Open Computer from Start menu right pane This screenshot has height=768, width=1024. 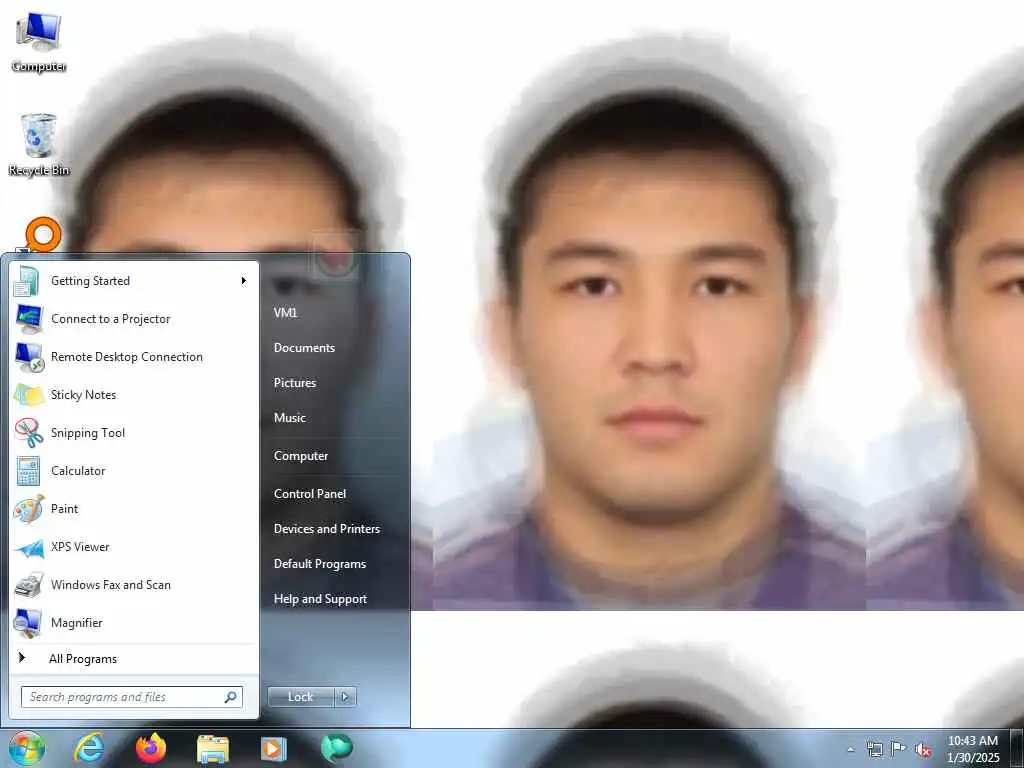click(x=300, y=456)
